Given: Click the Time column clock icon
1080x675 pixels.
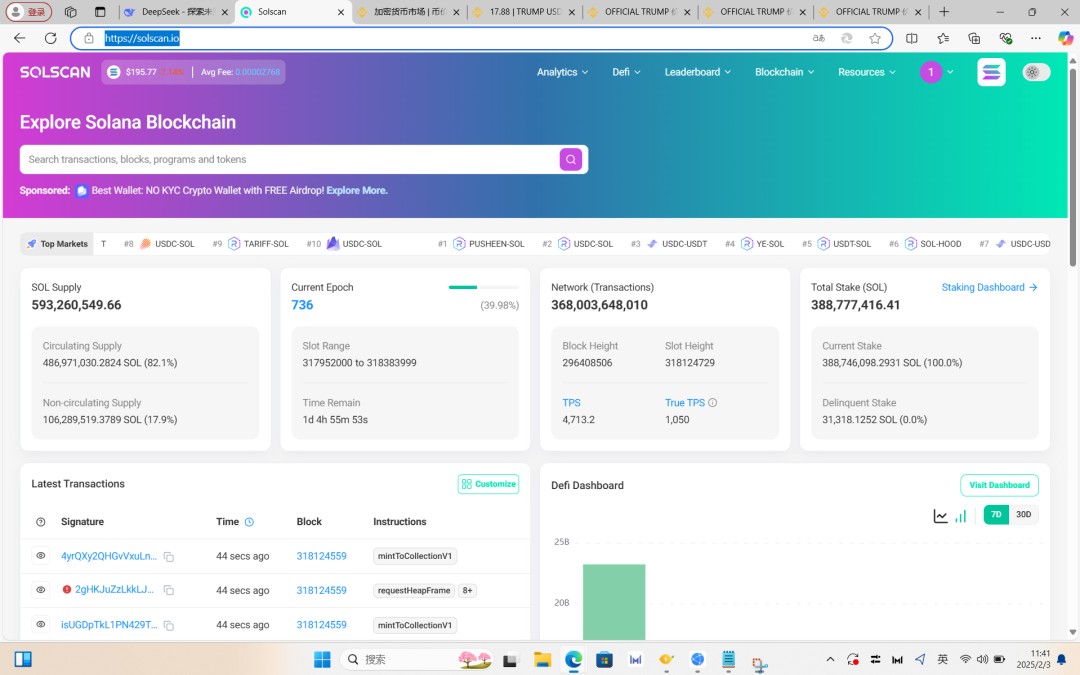Looking at the screenshot, I should (249, 522).
